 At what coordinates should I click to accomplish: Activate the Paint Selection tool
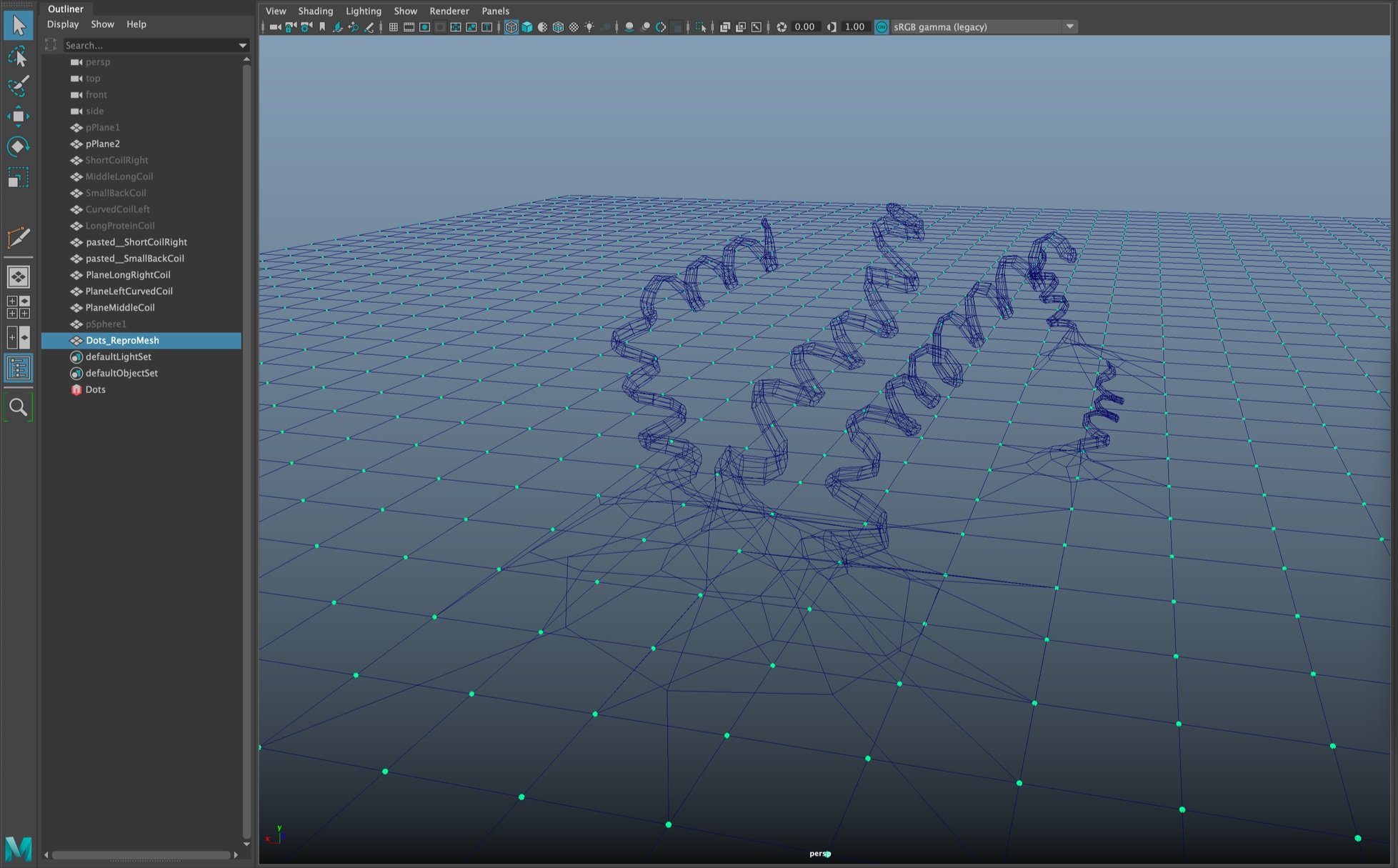click(x=18, y=86)
